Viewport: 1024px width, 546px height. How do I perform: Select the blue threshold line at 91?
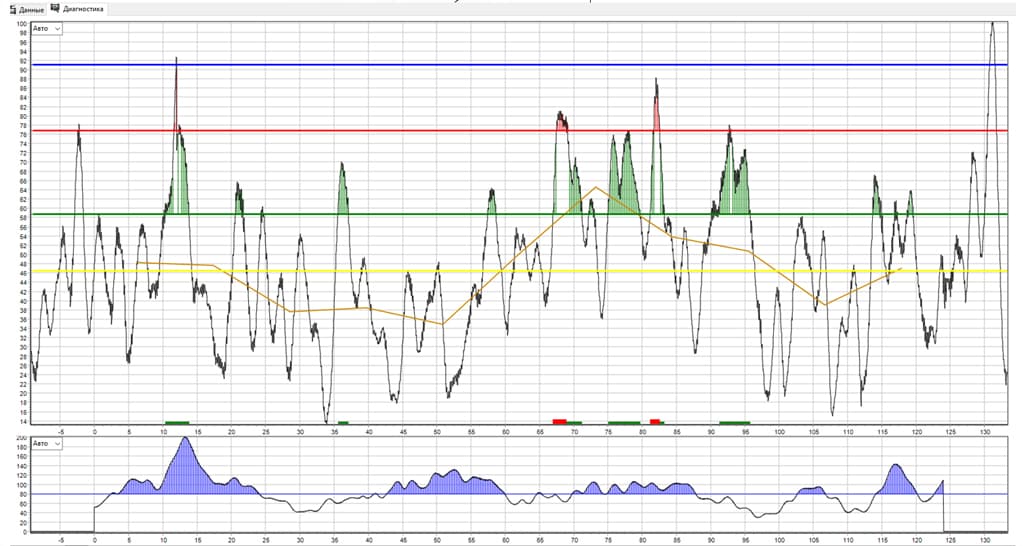tap(519, 65)
